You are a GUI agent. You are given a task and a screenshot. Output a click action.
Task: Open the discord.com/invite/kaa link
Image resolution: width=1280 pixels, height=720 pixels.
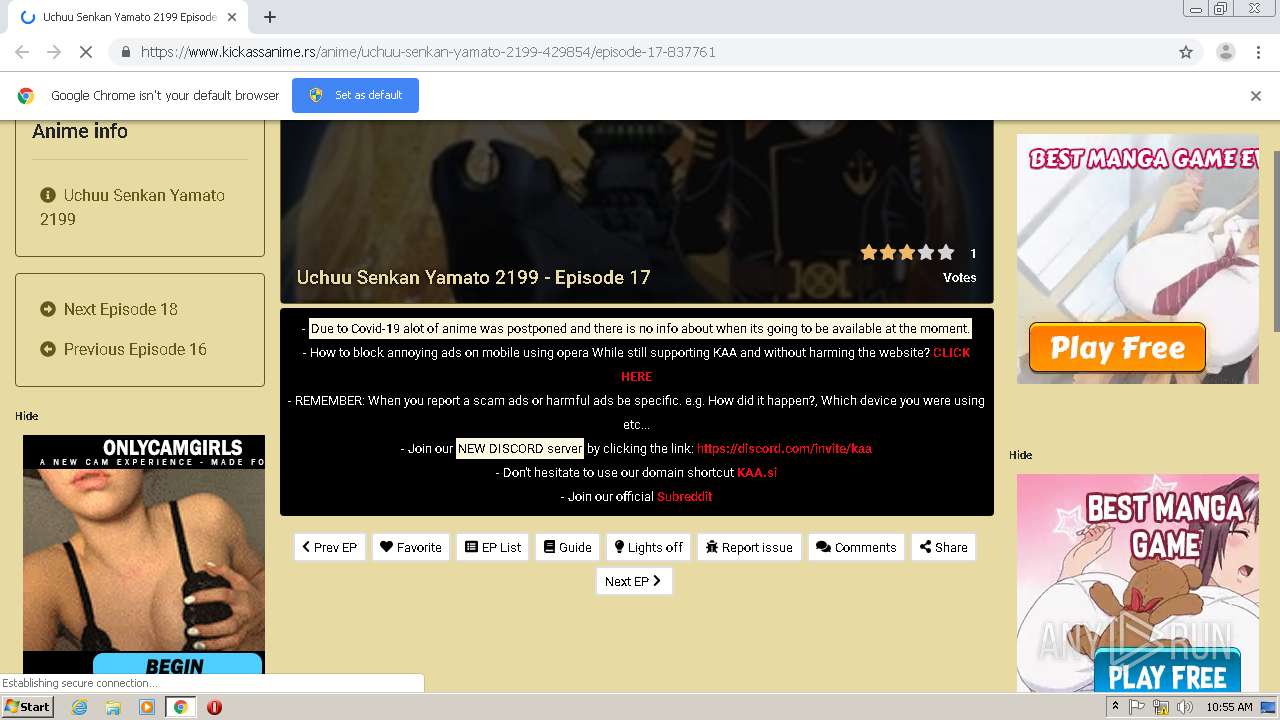[x=784, y=449]
